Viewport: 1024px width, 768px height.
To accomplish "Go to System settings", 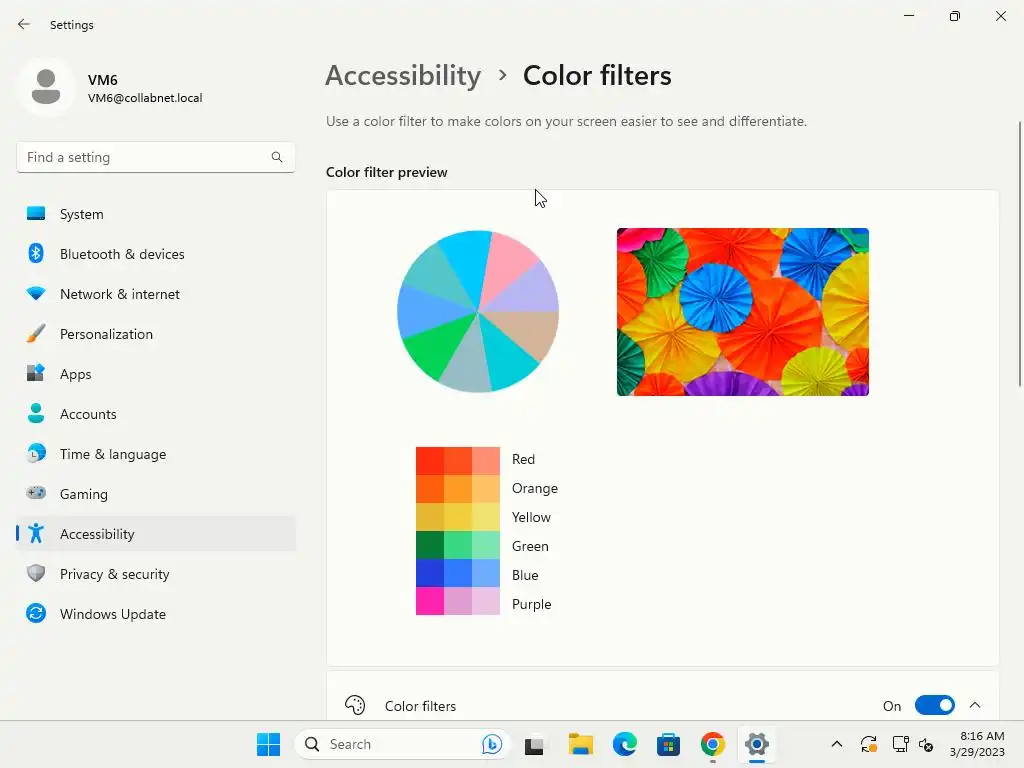I will point(156,214).
